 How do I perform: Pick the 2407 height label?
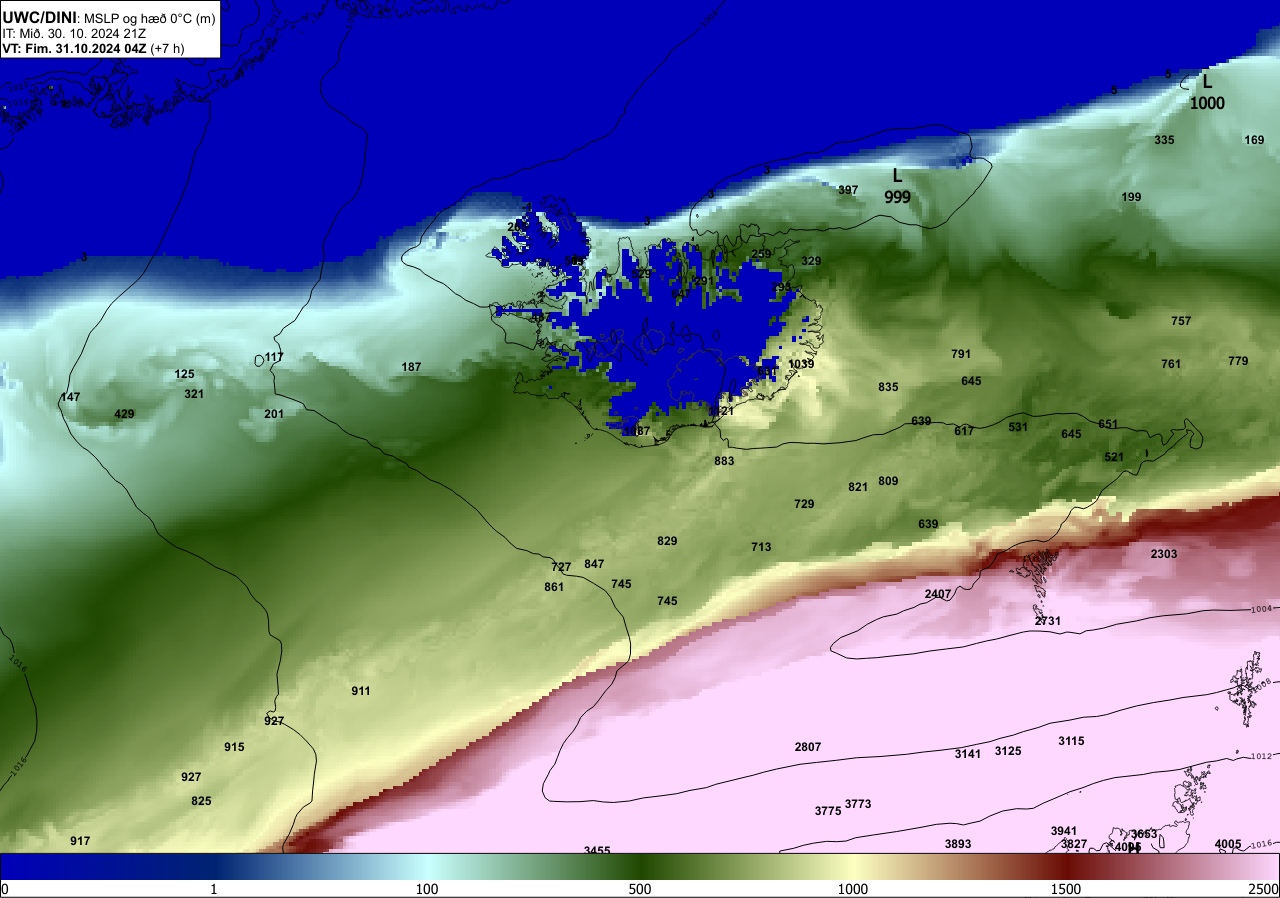pos(938,594)
